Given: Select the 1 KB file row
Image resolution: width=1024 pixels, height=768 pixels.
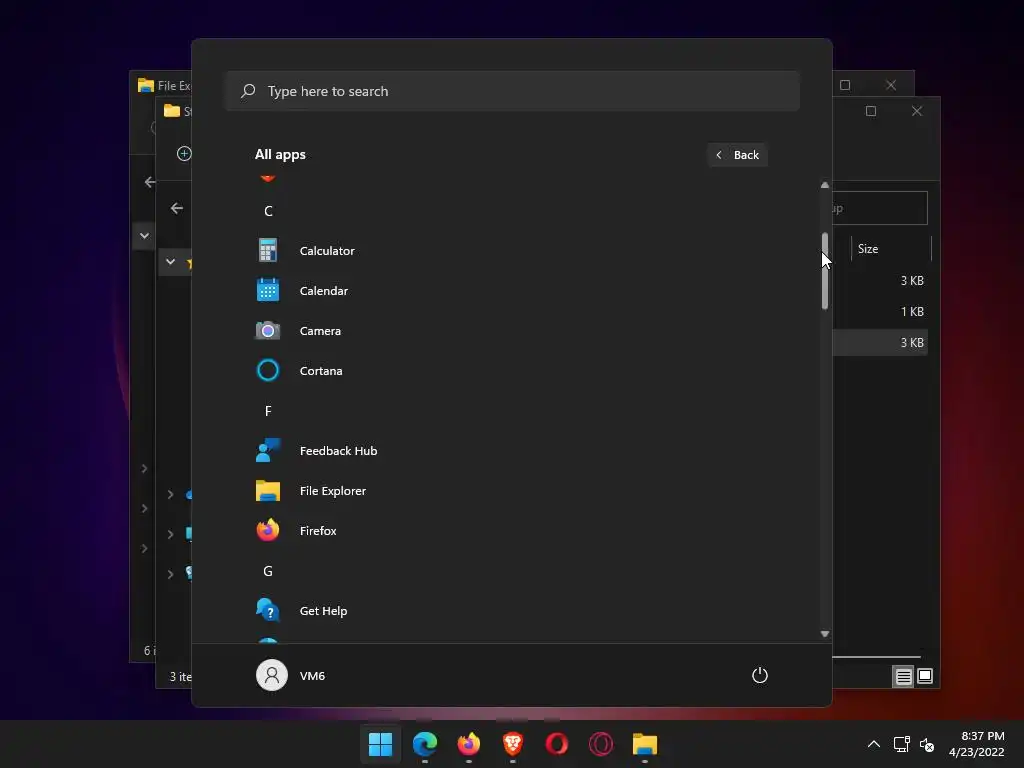Looking at the screenshot, I should (x=880, y=312).
